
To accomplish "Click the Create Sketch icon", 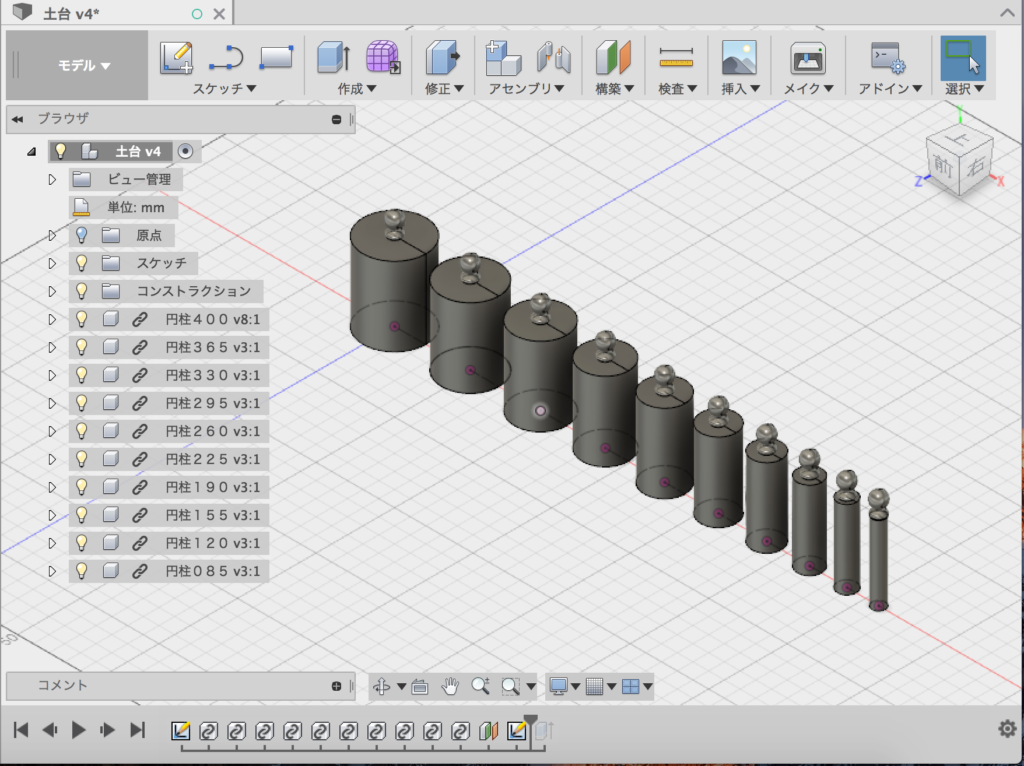I will click(176, 57).
